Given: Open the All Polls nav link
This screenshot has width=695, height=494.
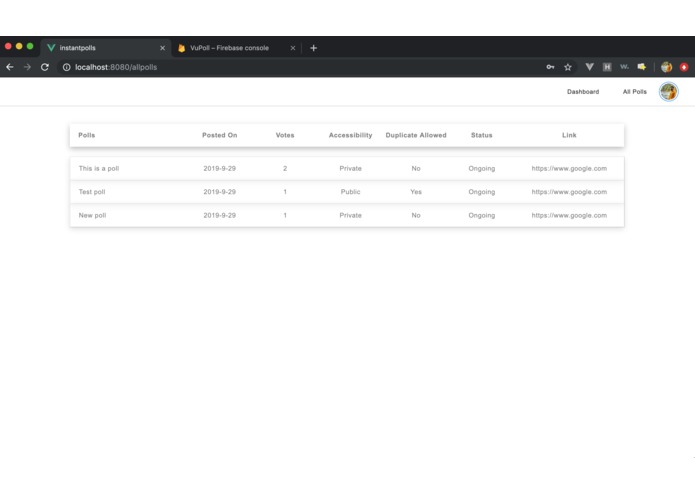Looking at the screenshot, I should point(635,92).
